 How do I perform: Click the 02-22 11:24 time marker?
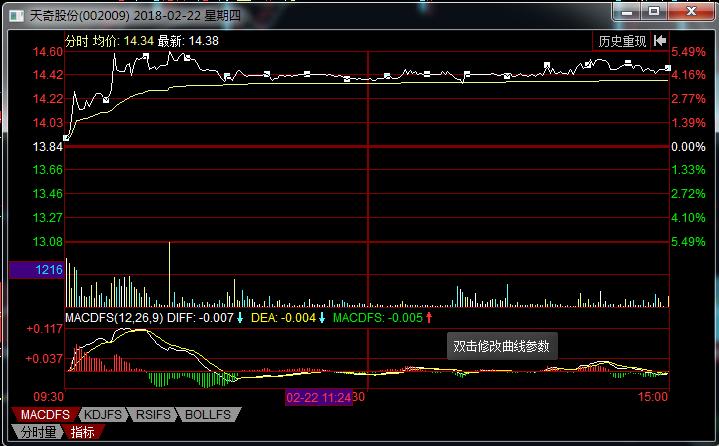coord(319,397)
